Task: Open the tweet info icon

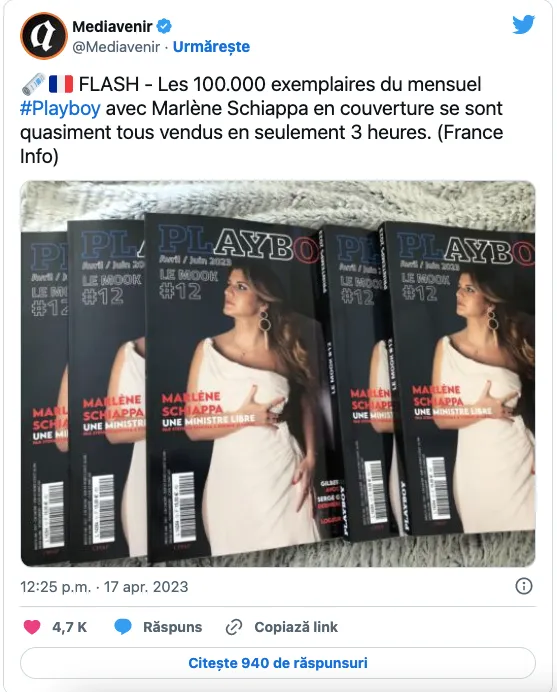Action: point(523,586)
